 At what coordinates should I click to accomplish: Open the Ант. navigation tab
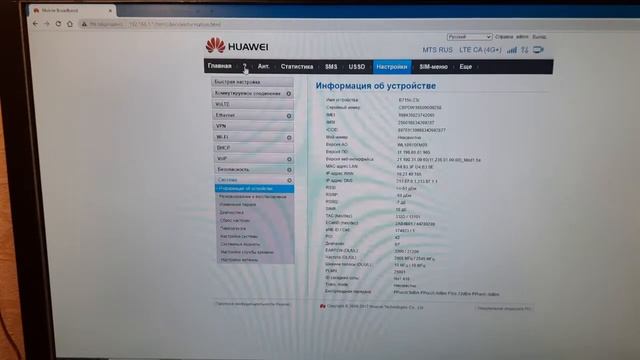[x=263, y=66]
